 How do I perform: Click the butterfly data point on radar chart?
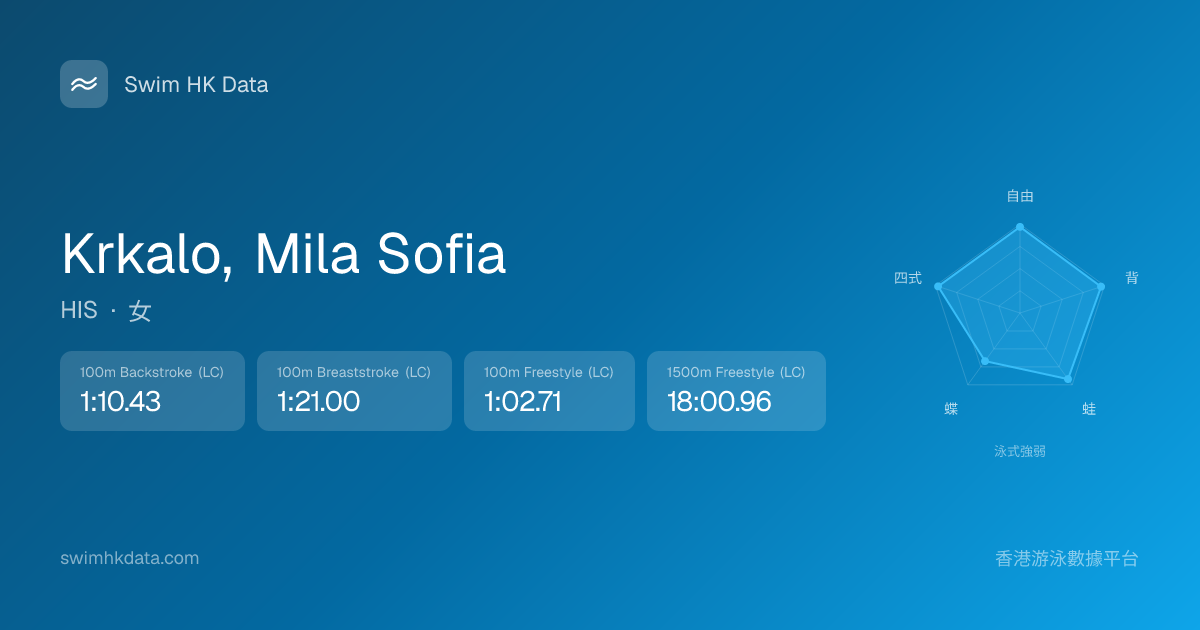(x=985, y=361)
